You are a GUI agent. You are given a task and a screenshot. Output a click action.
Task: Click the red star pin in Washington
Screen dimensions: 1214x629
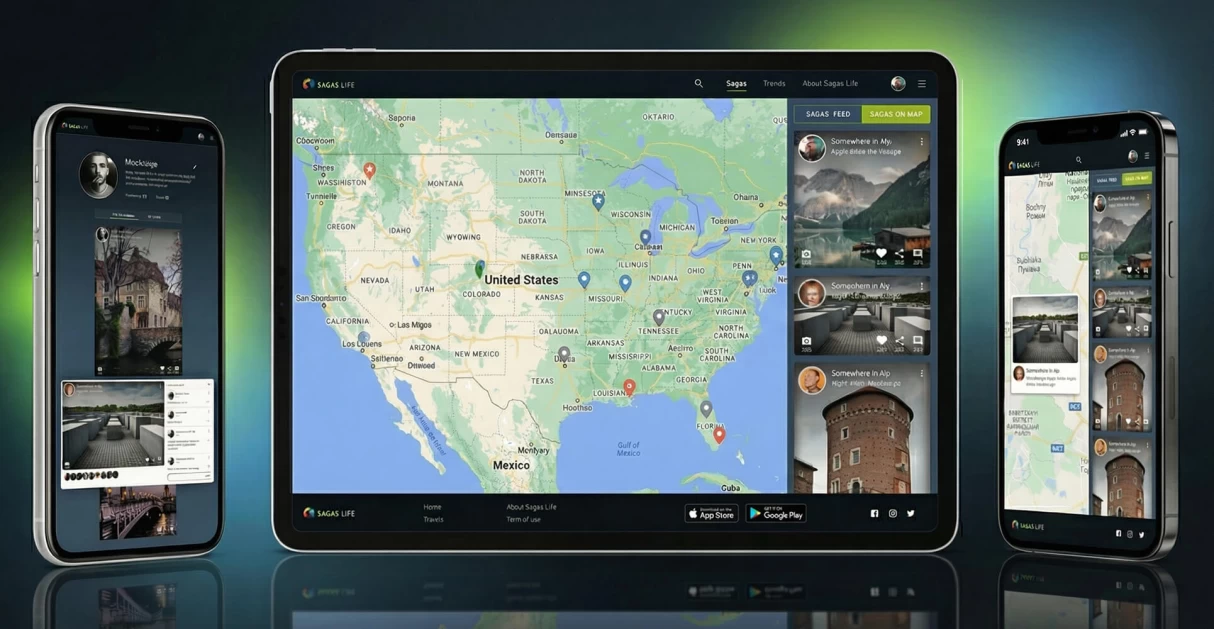(x=370, y=170)
